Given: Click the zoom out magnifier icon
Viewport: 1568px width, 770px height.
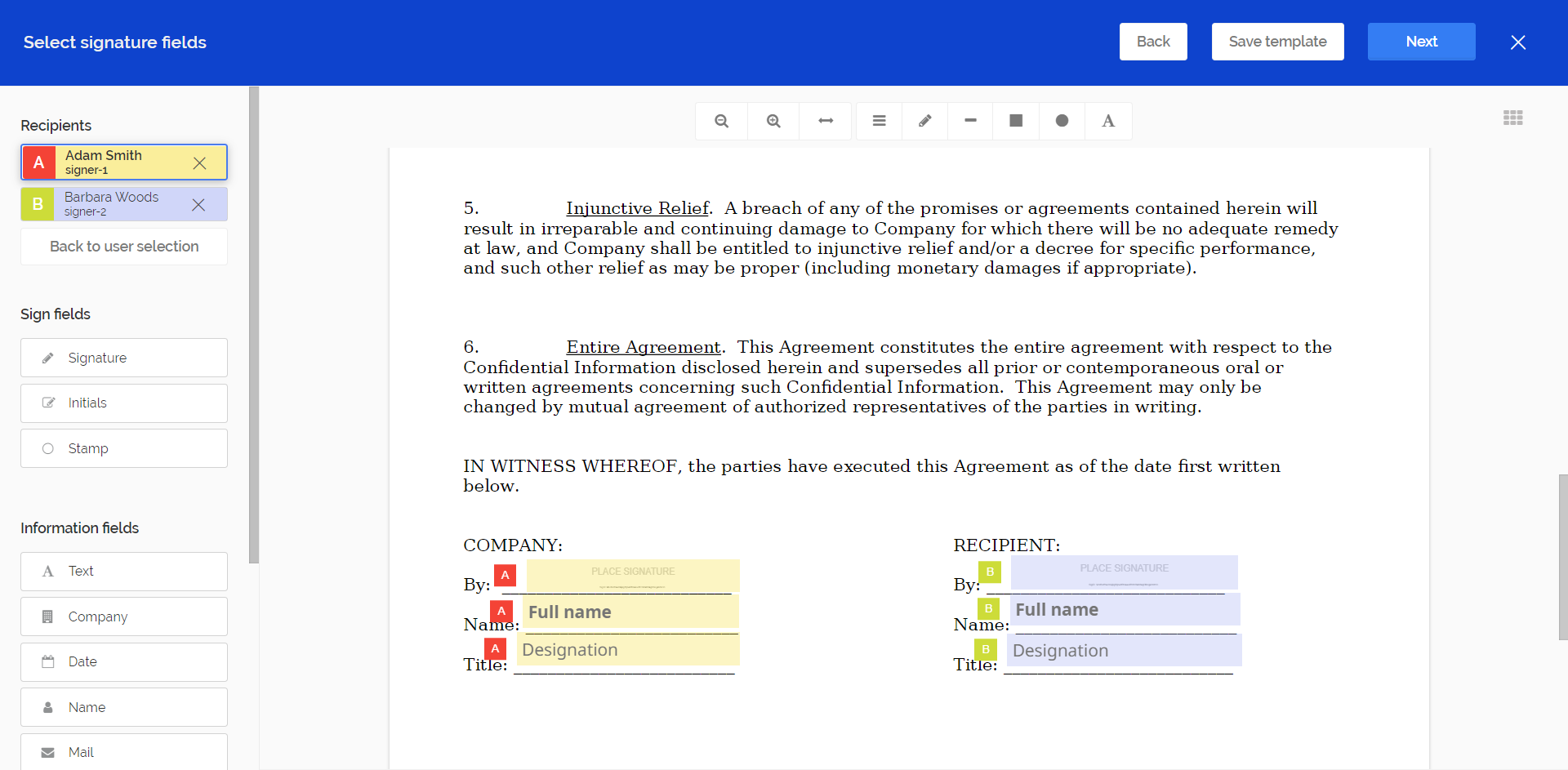Looking at the screenshot, I should 721,121.
